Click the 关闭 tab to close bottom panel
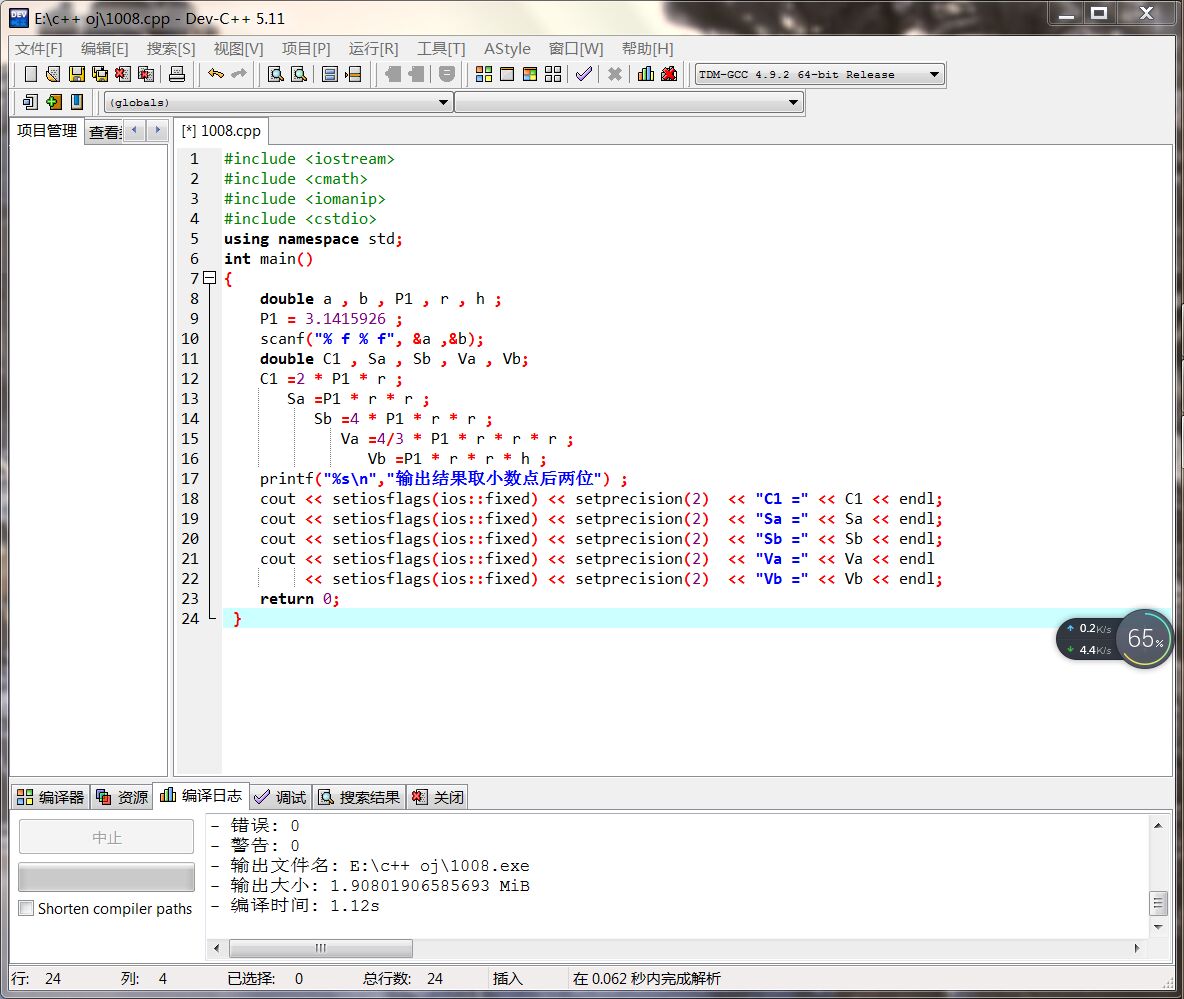 pyautogui.click(x=438, y=797)
